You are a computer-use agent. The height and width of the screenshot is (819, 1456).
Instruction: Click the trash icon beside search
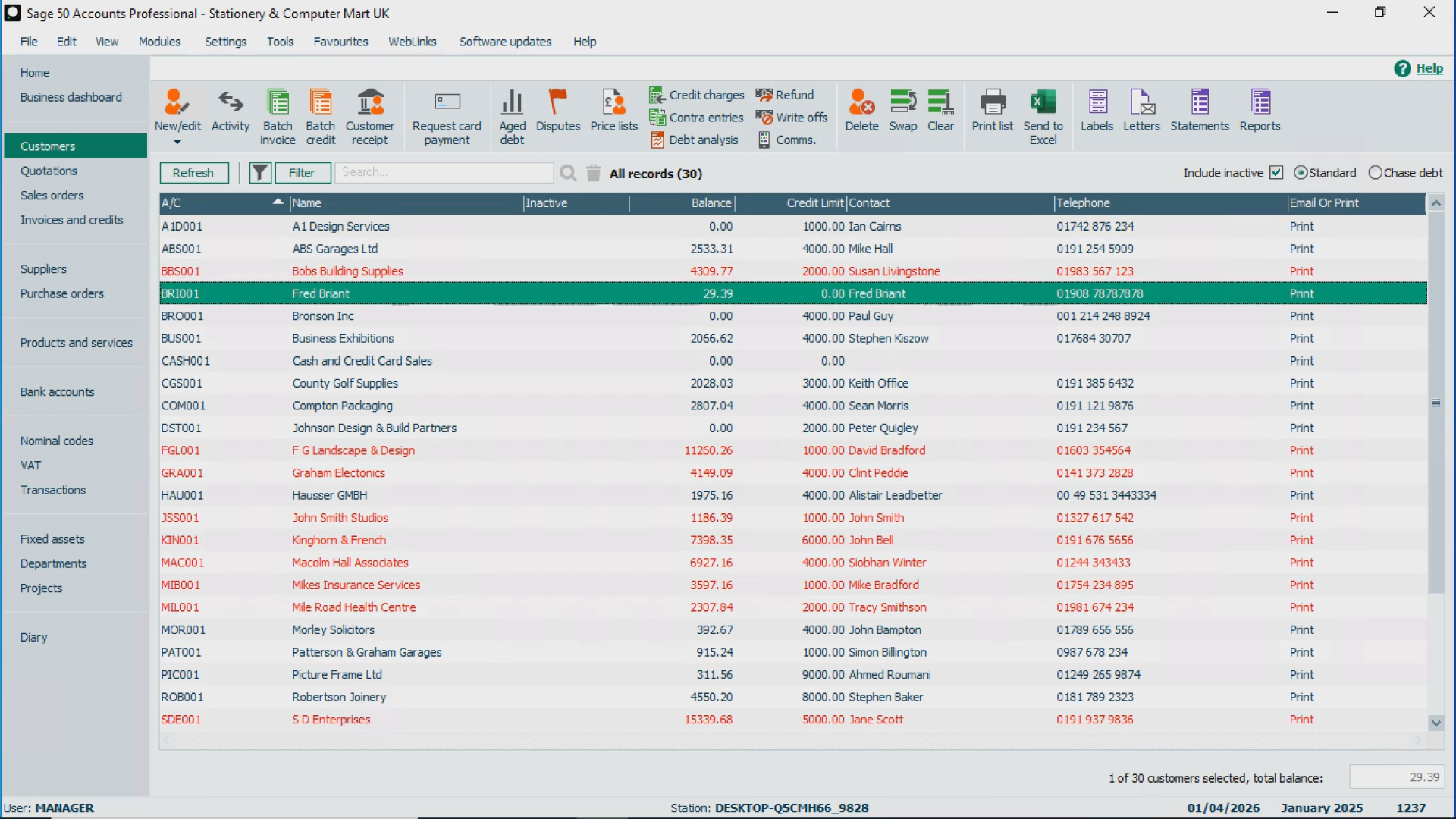(x=594, y=174)
